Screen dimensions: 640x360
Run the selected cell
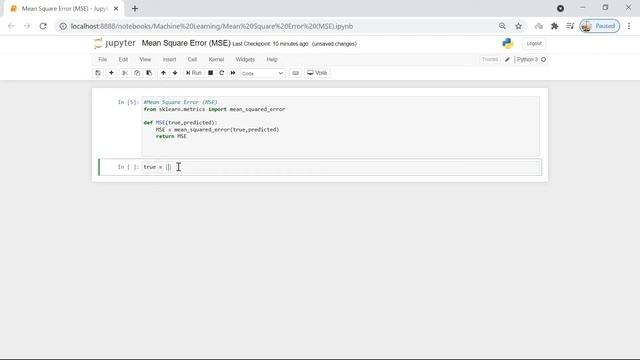(194, 73)
